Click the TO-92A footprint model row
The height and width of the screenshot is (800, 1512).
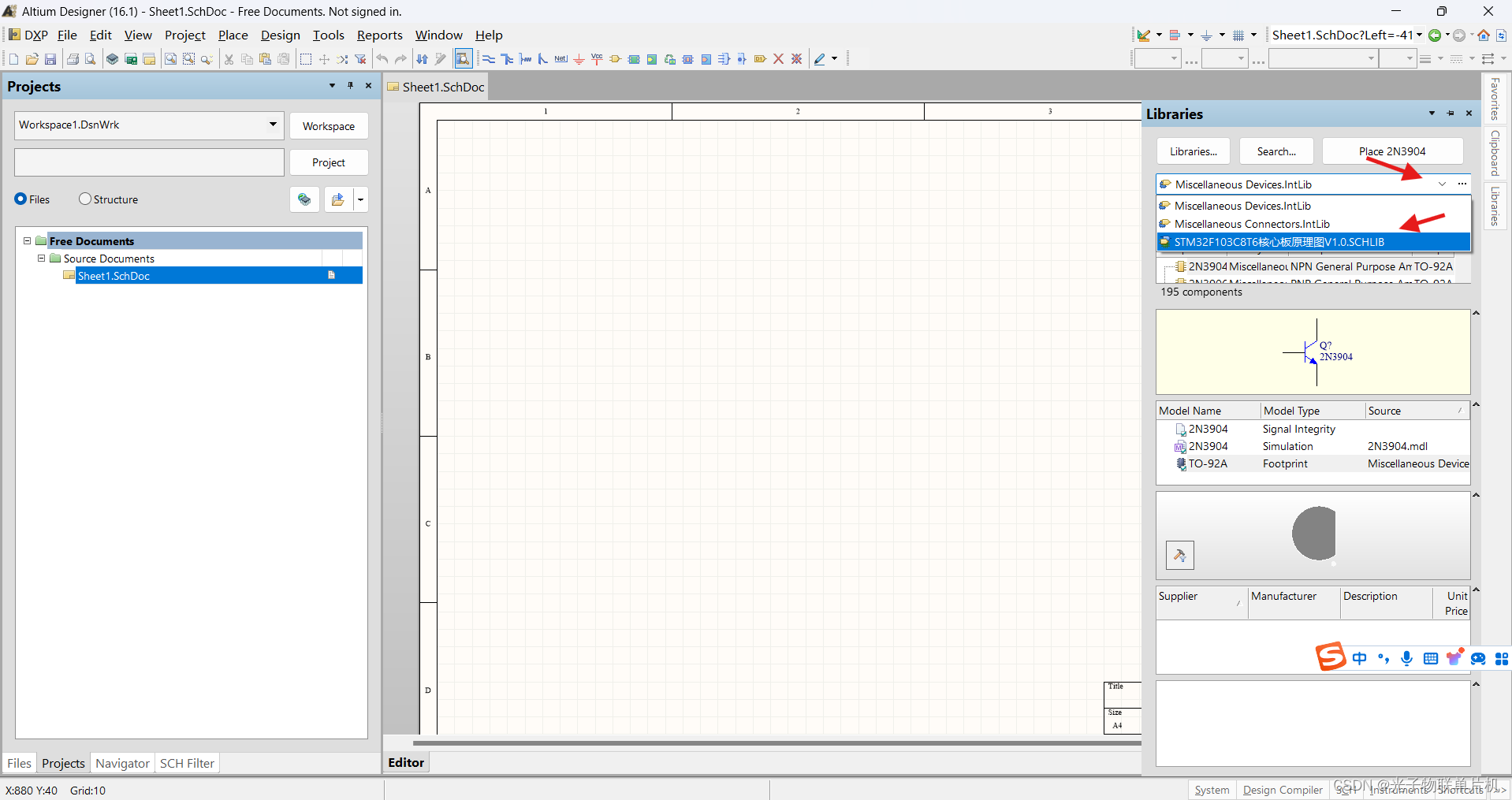[1313, 463]
